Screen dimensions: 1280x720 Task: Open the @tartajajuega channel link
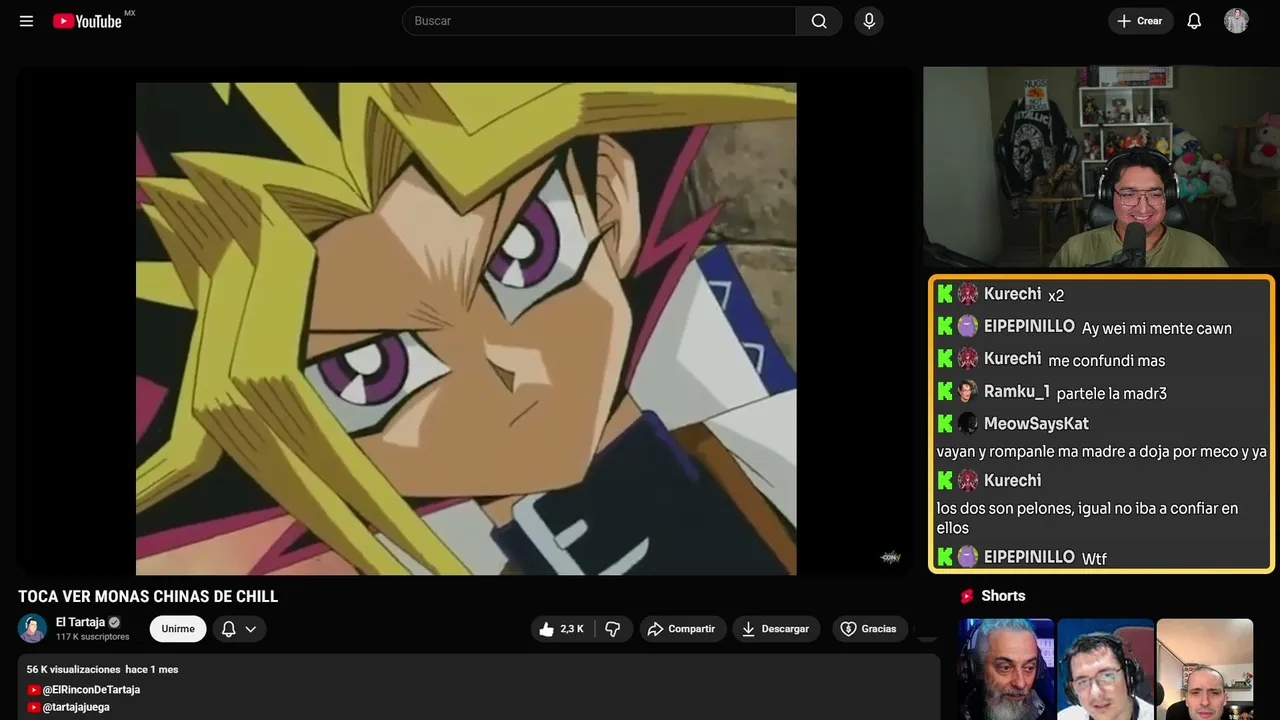pos(76,707)
